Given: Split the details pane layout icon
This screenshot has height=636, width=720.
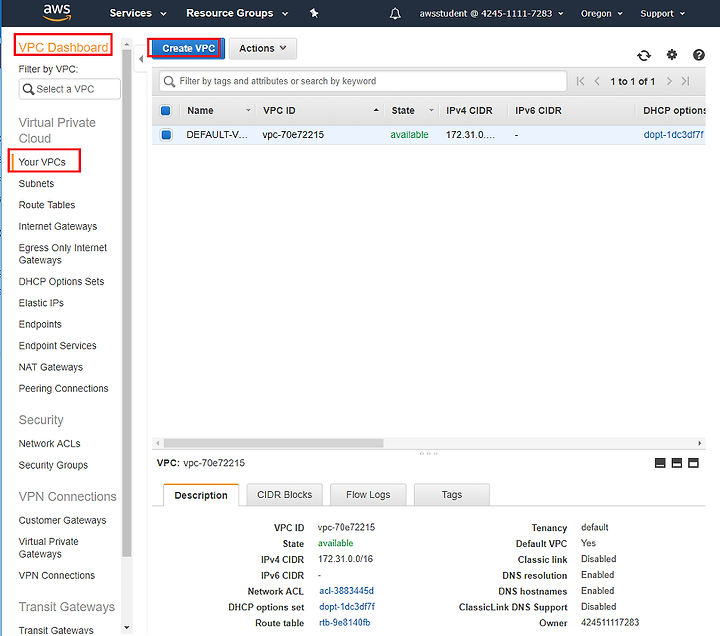Looking at the screenshot, I should point(676,463).
